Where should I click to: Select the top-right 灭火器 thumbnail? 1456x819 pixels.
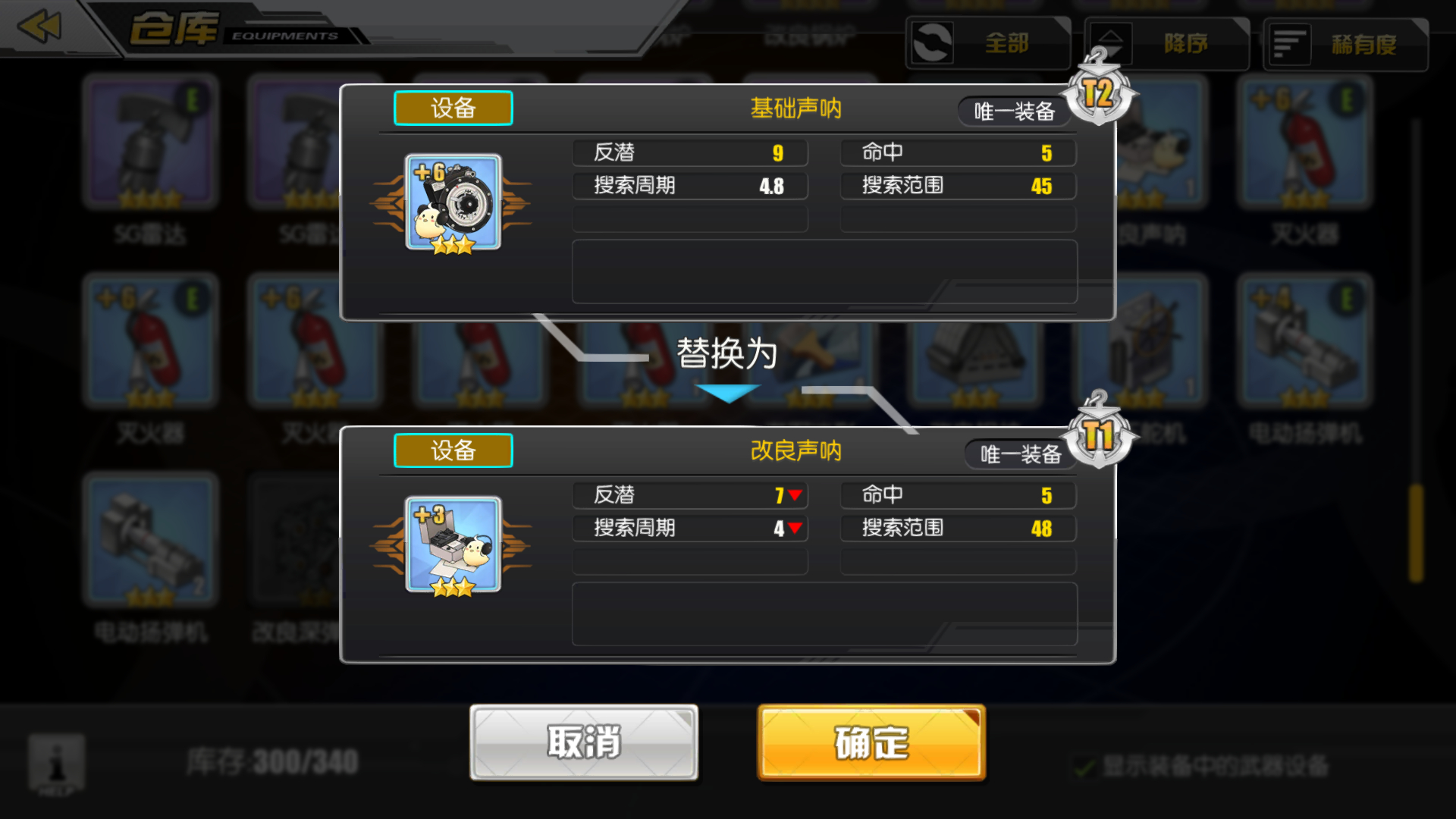(x=1304, y=142)
